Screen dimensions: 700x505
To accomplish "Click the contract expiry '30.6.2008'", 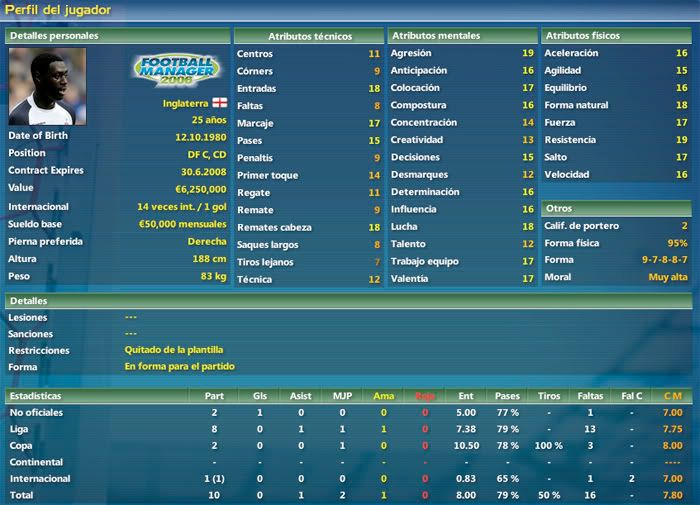I will pos(204,172).
